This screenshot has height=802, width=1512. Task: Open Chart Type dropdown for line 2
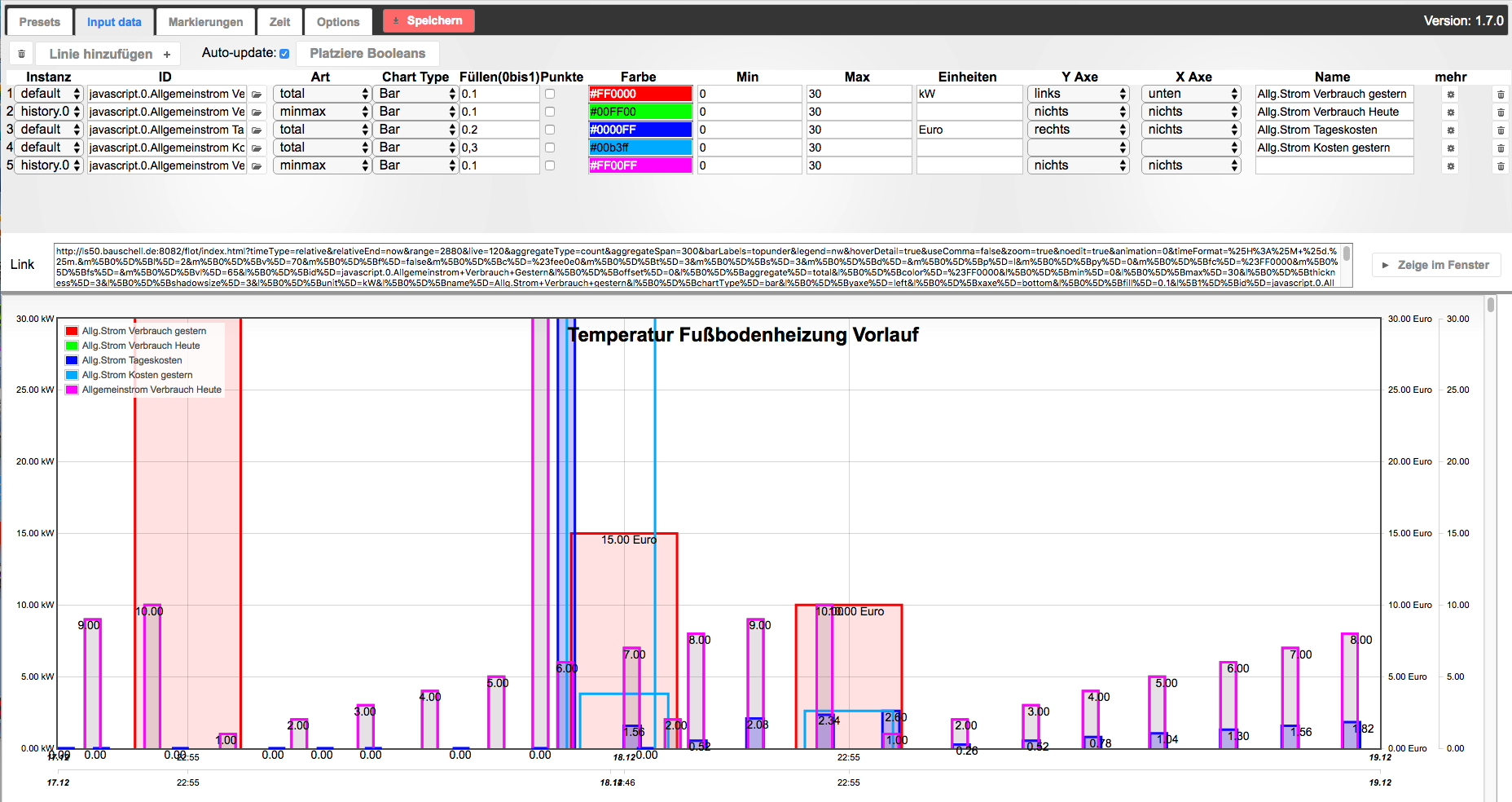pos(416,112)
